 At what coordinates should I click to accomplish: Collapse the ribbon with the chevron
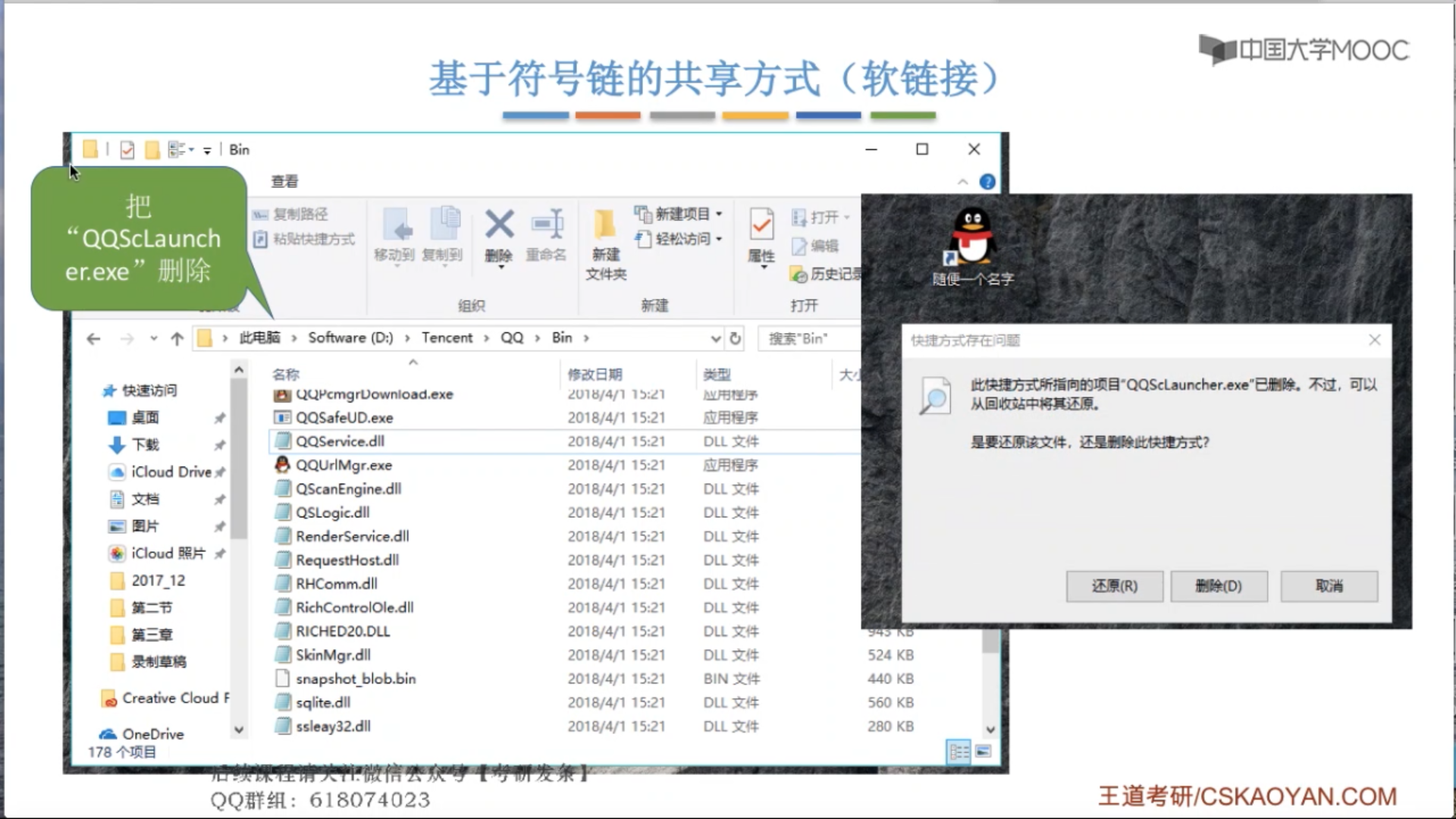[962, 182]
